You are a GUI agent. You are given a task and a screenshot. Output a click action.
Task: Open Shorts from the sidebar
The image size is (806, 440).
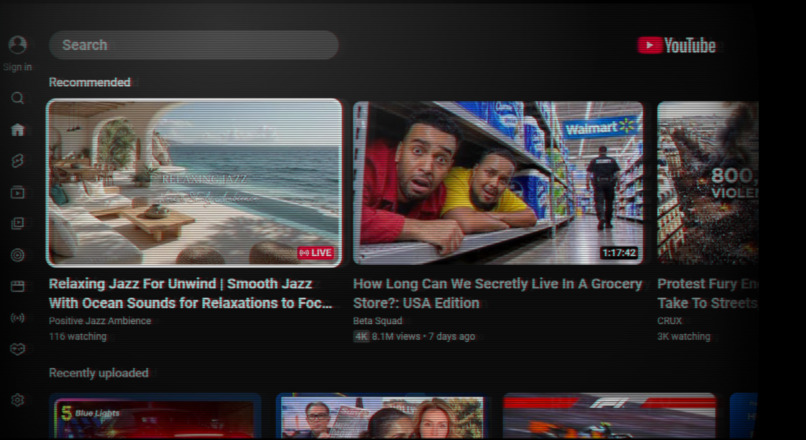tap(17, 161)
